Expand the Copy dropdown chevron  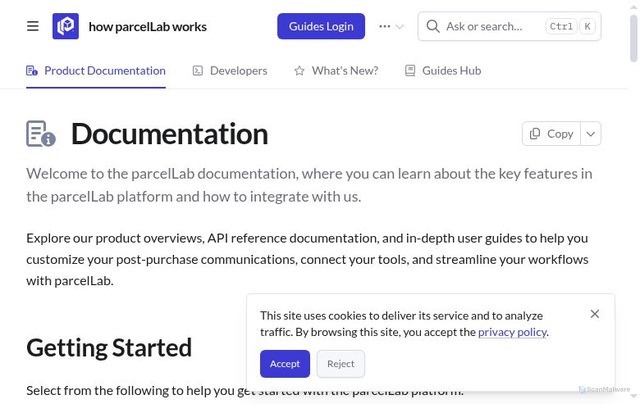click(x=591, y=133)
